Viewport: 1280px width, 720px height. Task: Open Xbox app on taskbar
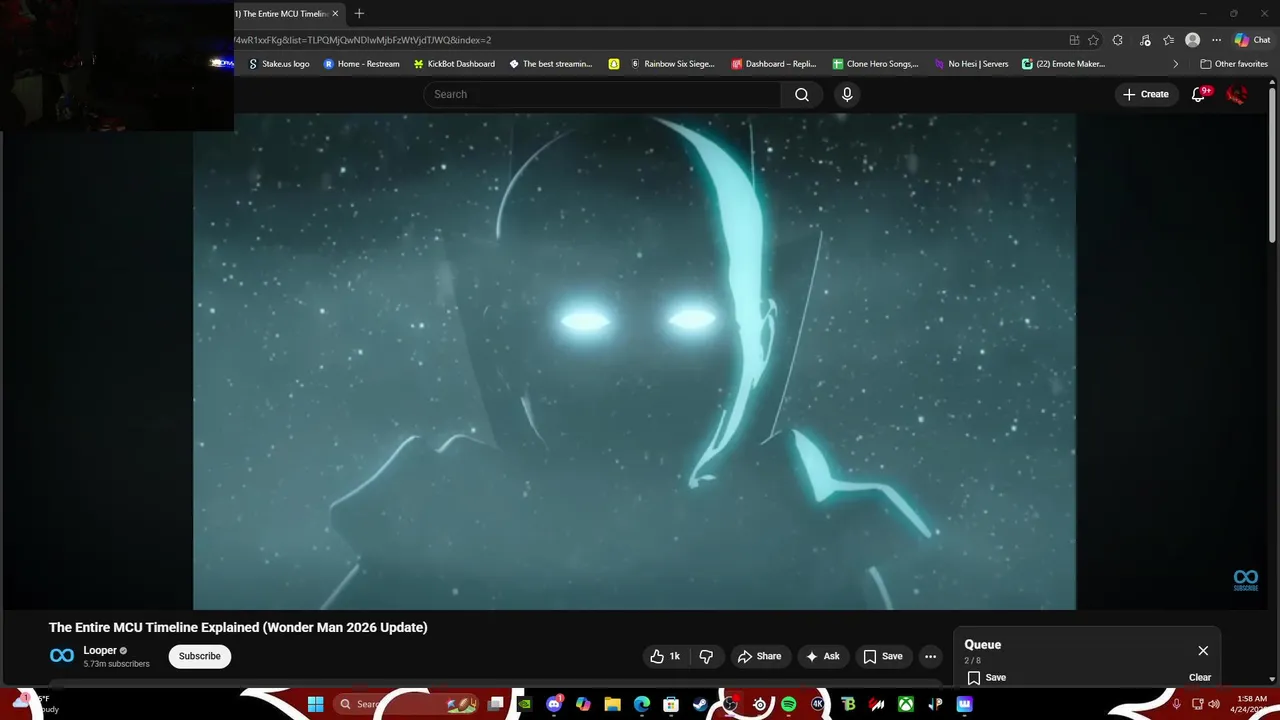click(906, 704)
